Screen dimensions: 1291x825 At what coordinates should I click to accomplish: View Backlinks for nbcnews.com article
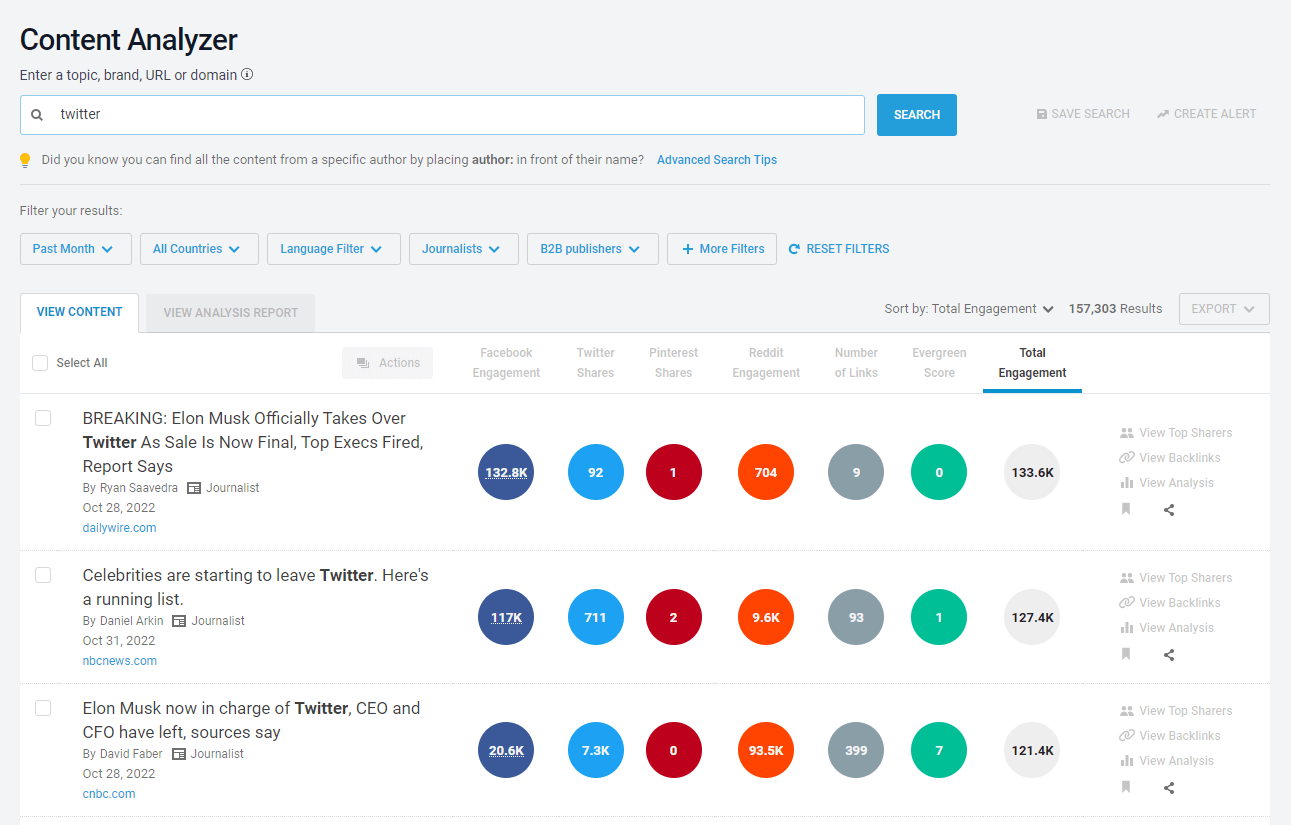click(1170, 603)
